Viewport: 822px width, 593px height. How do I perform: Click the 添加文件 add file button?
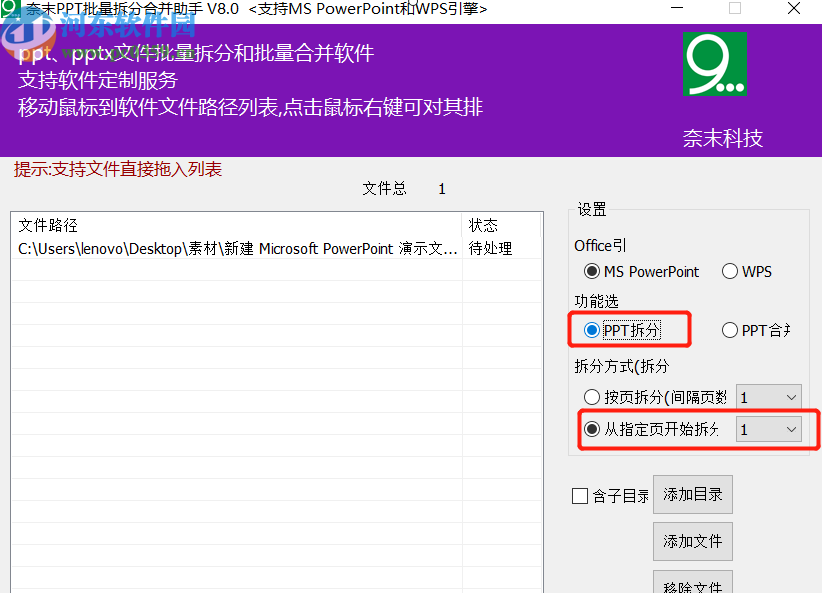692,541
